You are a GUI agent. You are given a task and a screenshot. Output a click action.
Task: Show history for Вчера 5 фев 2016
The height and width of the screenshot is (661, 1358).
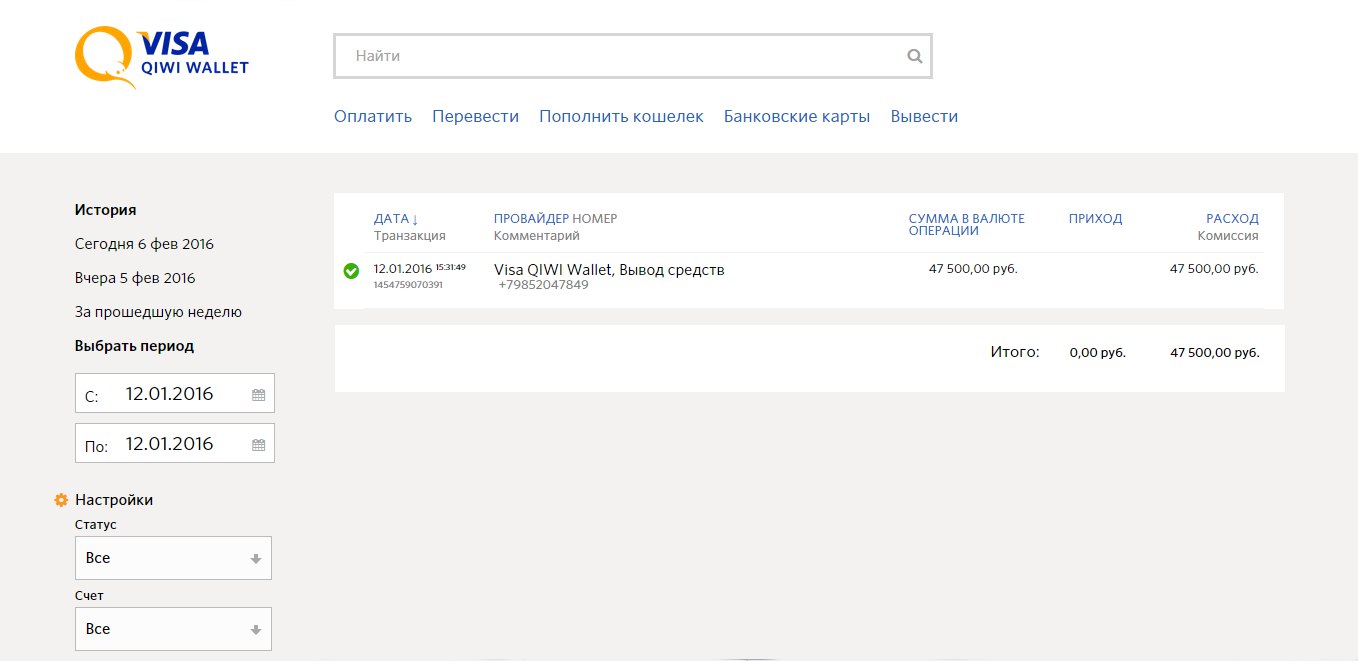tap(135, 278)
